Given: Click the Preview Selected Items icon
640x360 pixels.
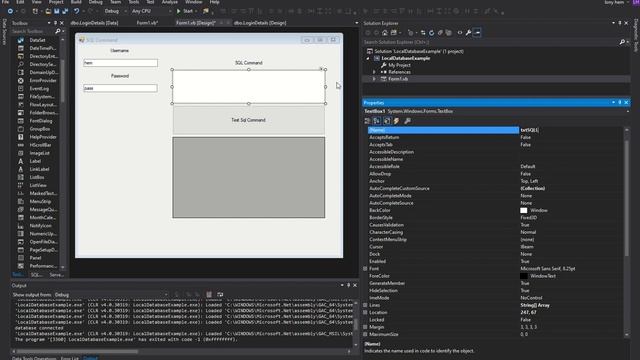Looking at the screenshot, I should coord(477,33).
